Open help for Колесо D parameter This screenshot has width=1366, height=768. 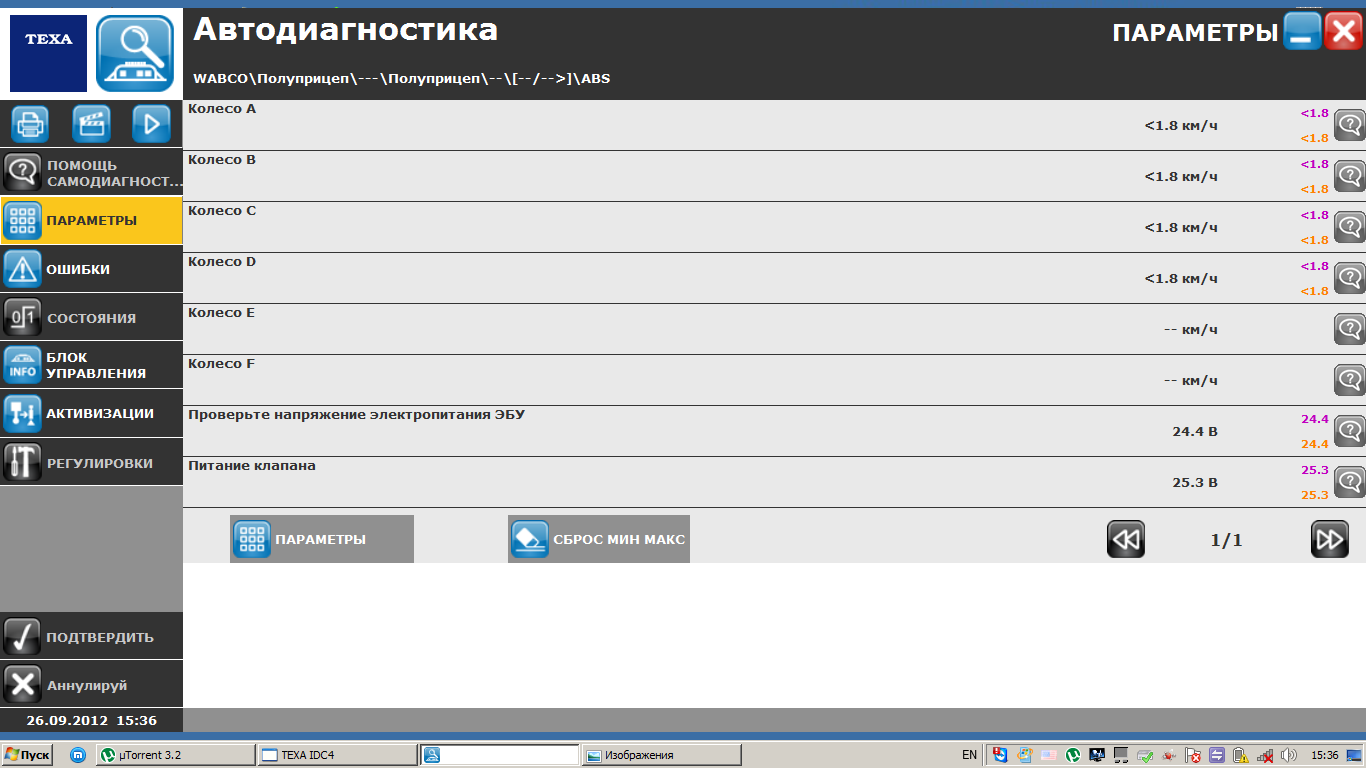coord(1349,278)
